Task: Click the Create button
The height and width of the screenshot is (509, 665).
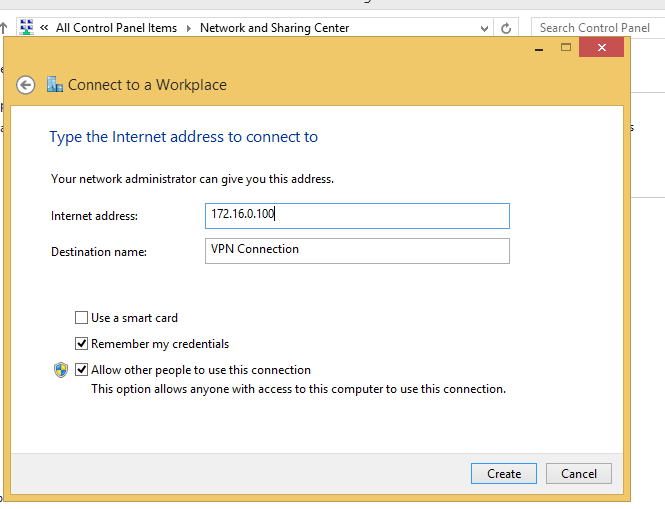Action: point(503,473)
